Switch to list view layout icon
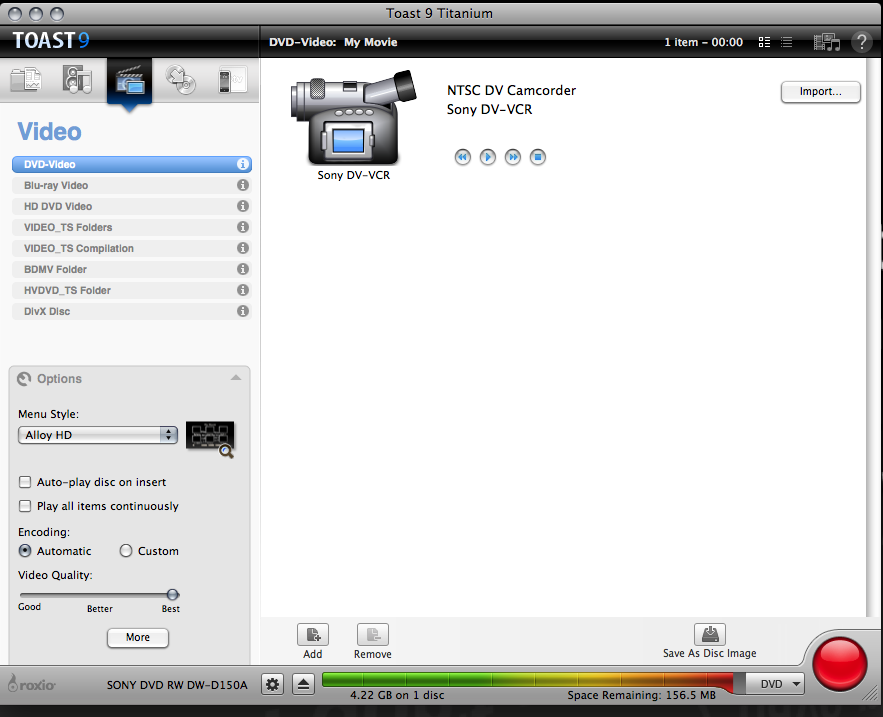 [x=787, y=42]
